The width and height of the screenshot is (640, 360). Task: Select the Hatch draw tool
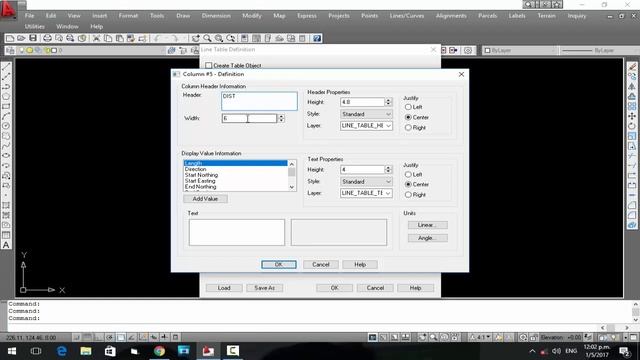coord(6,205)
